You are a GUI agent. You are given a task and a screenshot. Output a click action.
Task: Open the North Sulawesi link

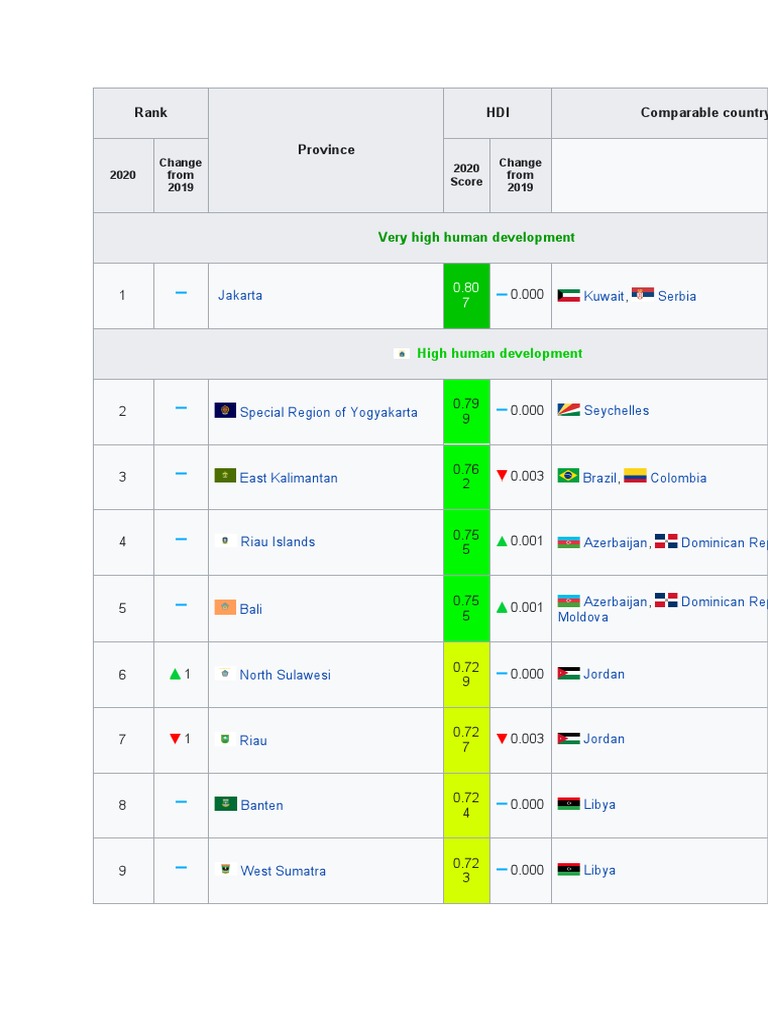tap(284, 675)
